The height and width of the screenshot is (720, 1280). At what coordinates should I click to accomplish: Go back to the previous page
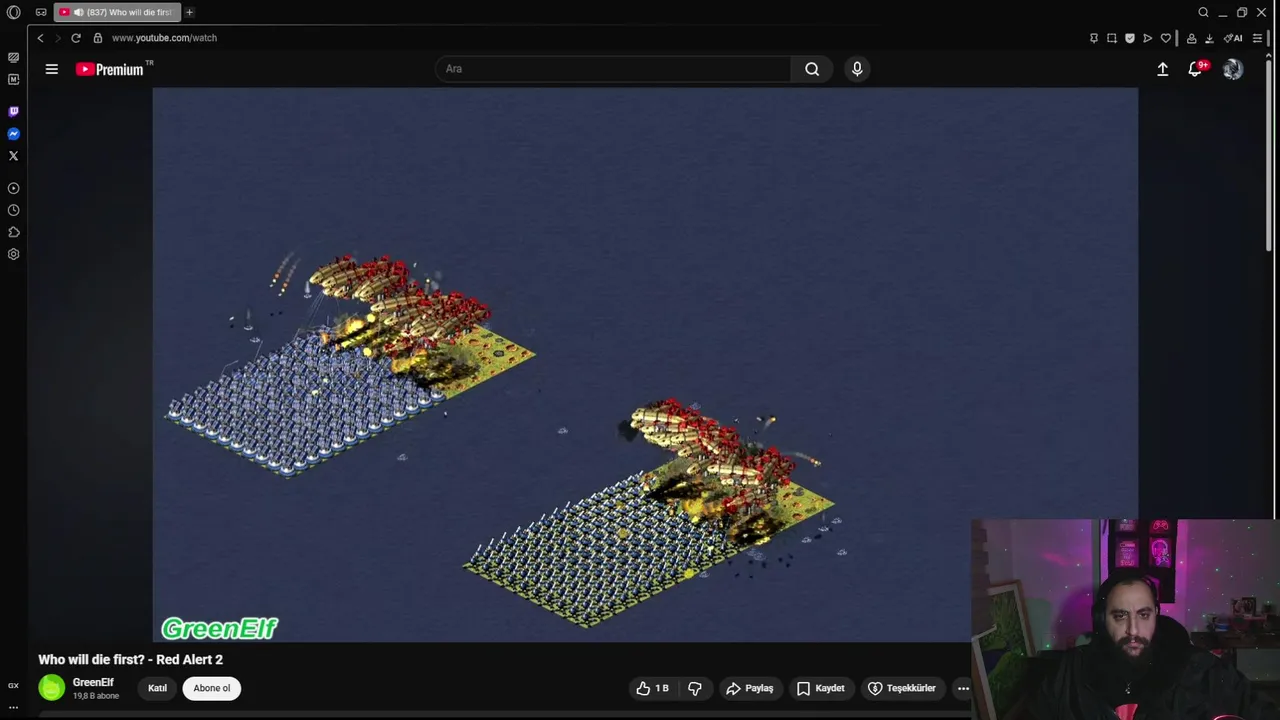40,38
